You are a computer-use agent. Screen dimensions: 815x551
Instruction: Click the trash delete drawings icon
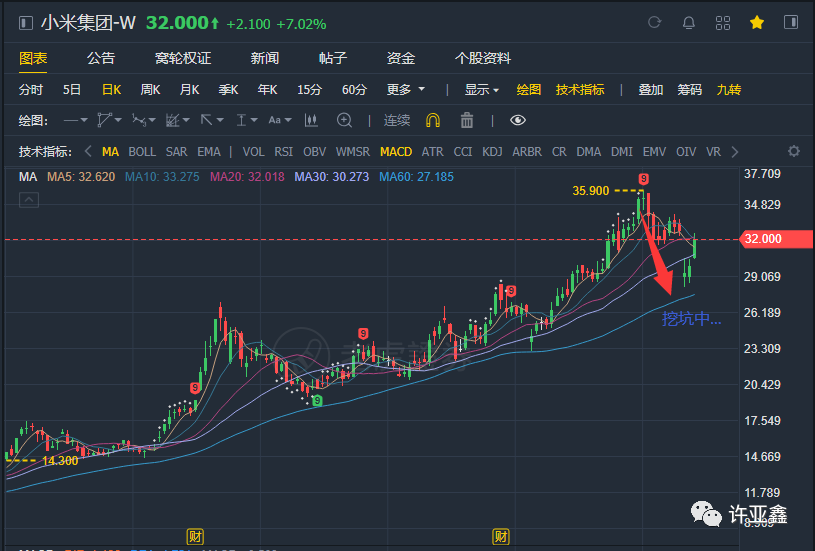[x=467, y=121]
